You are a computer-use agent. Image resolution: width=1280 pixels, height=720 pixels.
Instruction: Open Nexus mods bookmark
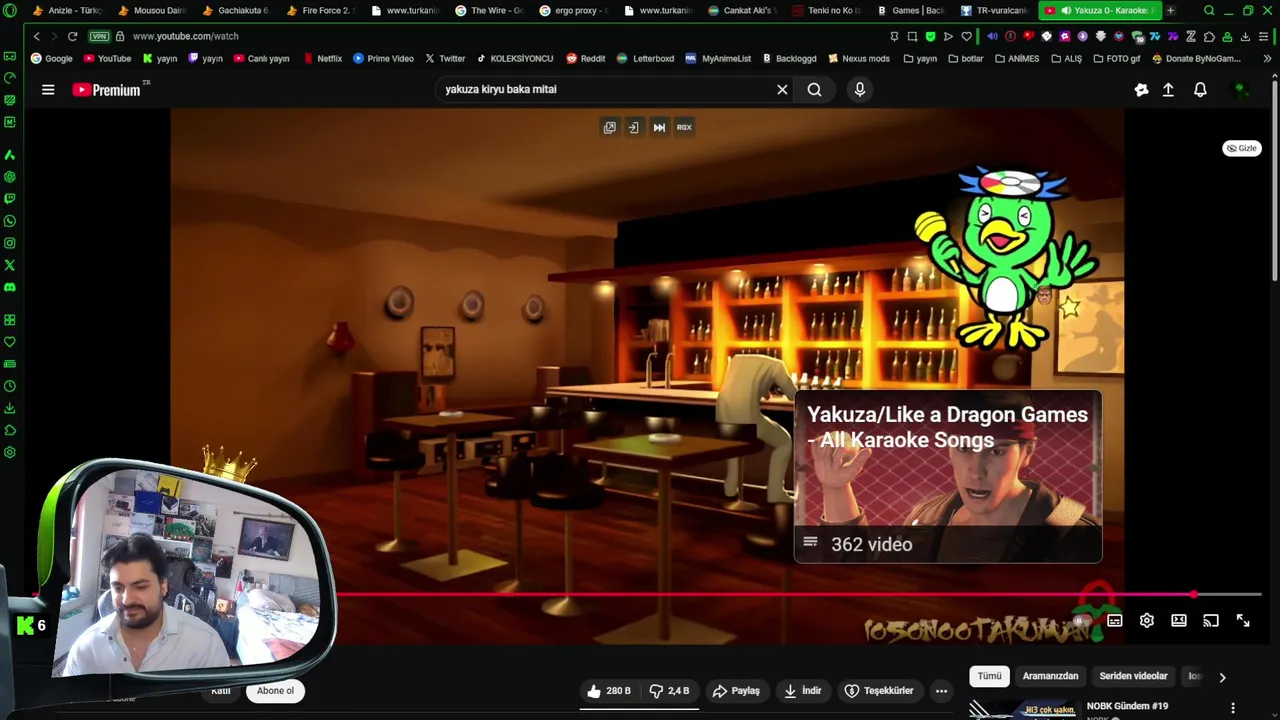coord(859,59)
